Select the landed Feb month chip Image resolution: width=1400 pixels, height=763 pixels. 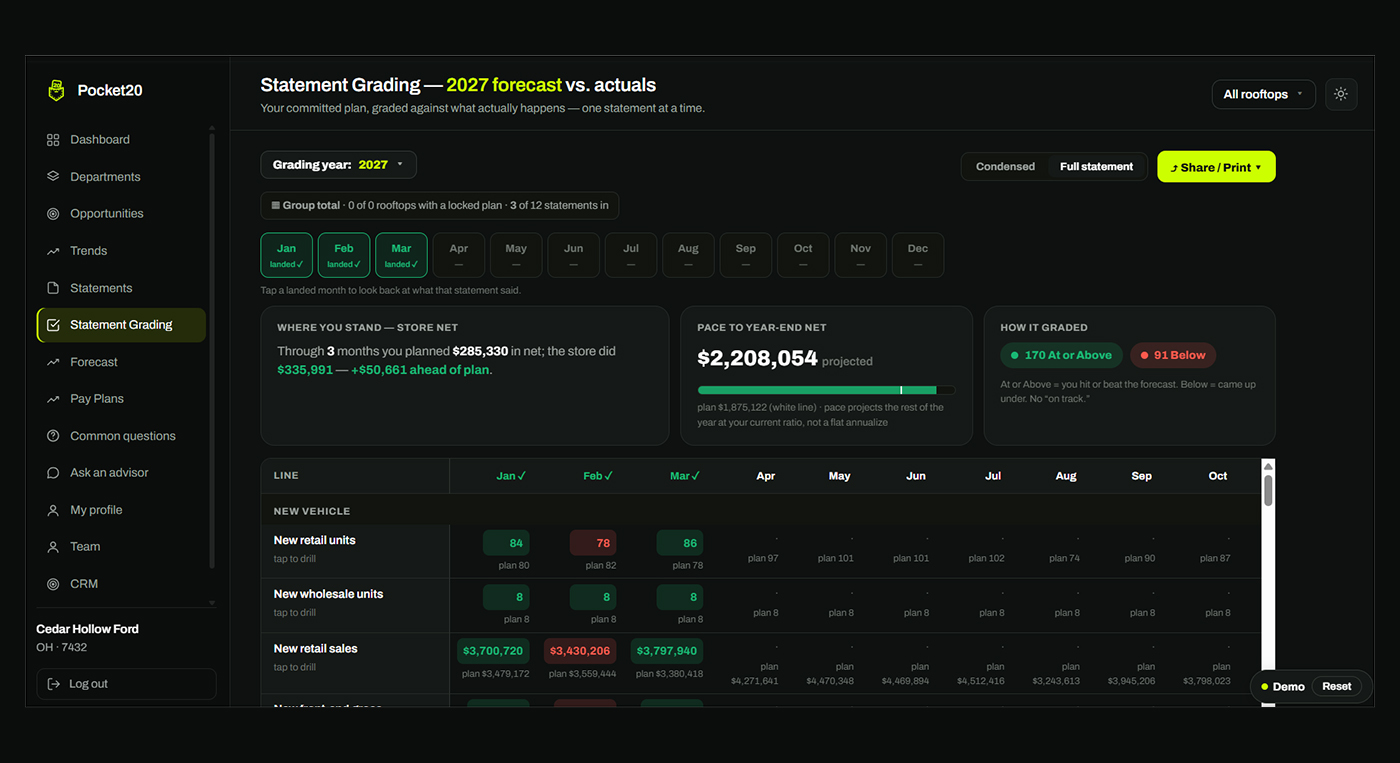344,255
